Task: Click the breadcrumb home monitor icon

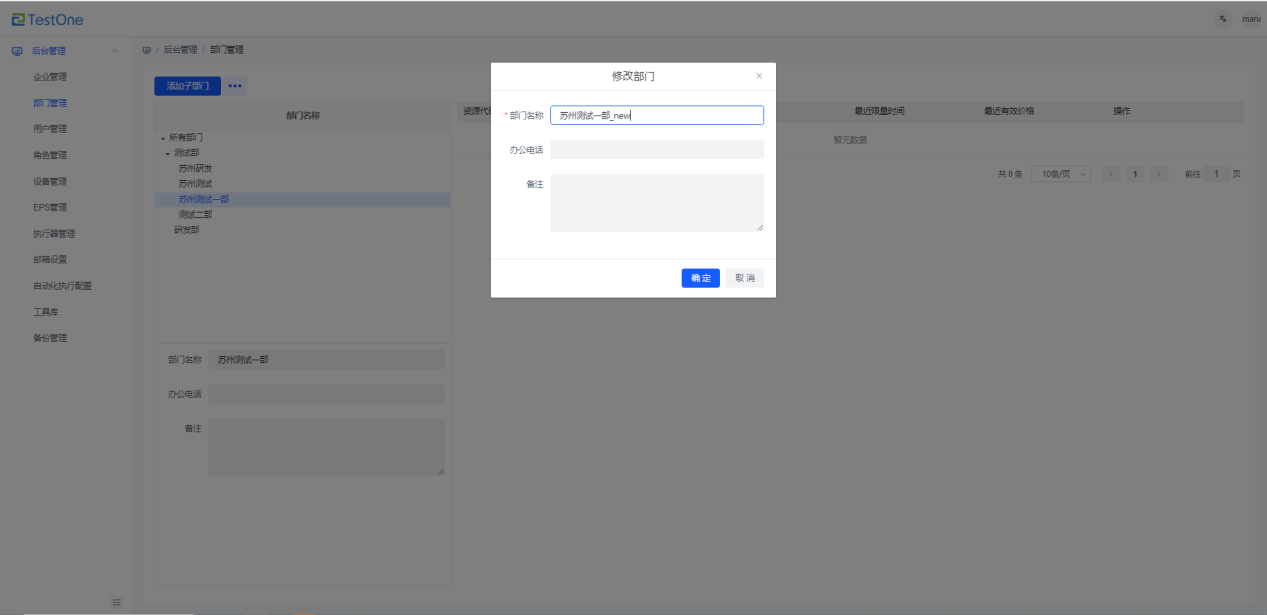Action: click(147, 50)
